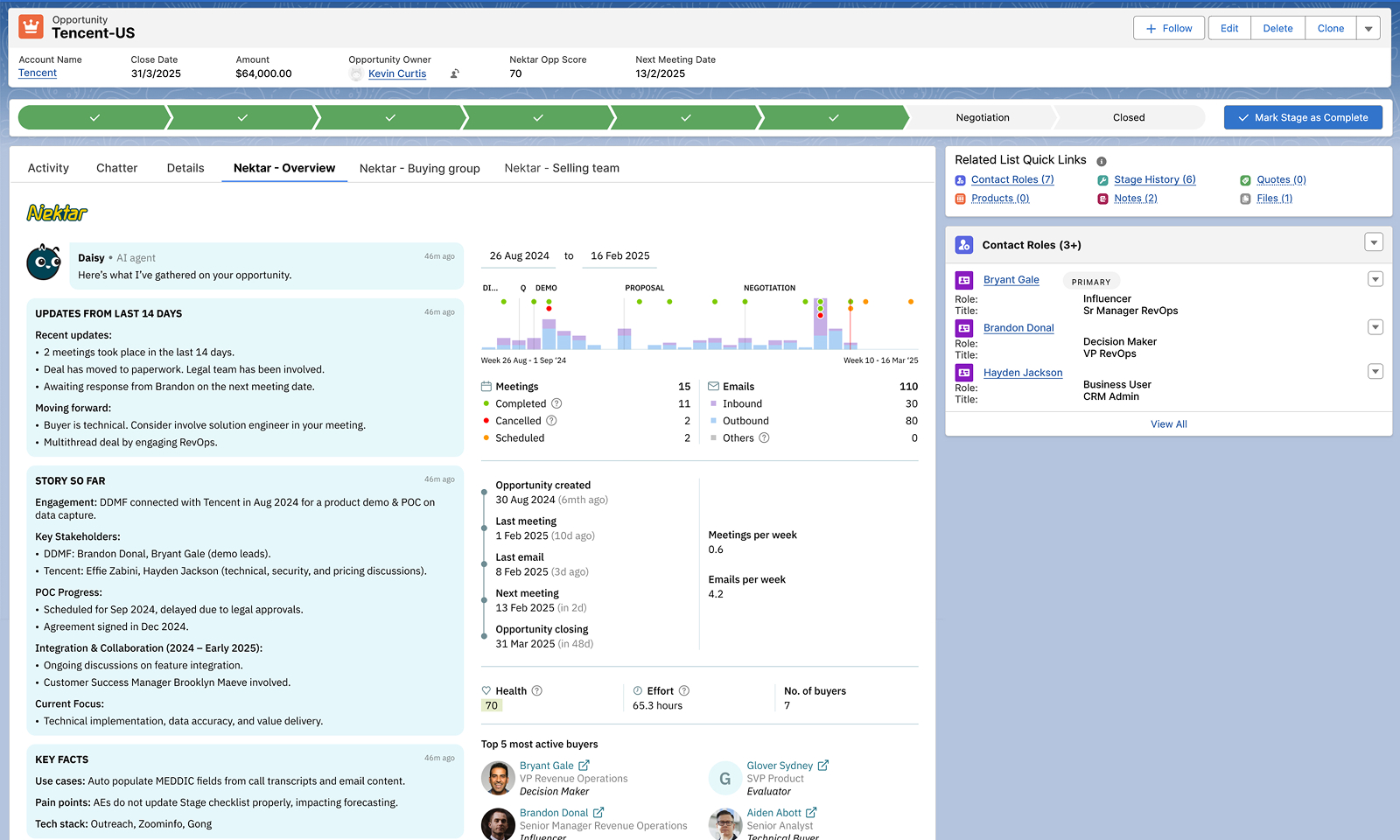Open the Kevin Curtis owner link
This screenshot has width=1400, height=840.
[397, 74]
